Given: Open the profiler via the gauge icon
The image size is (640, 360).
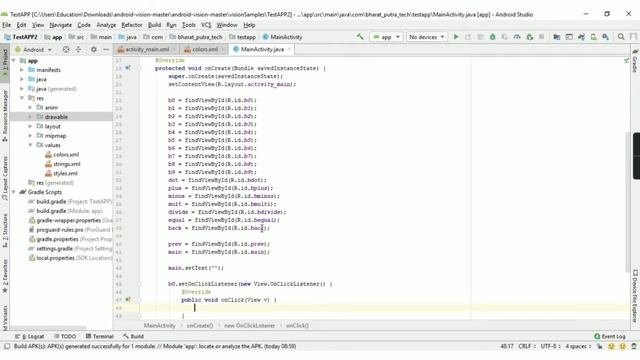Looking at the screenshot, I should coord(517,37).
